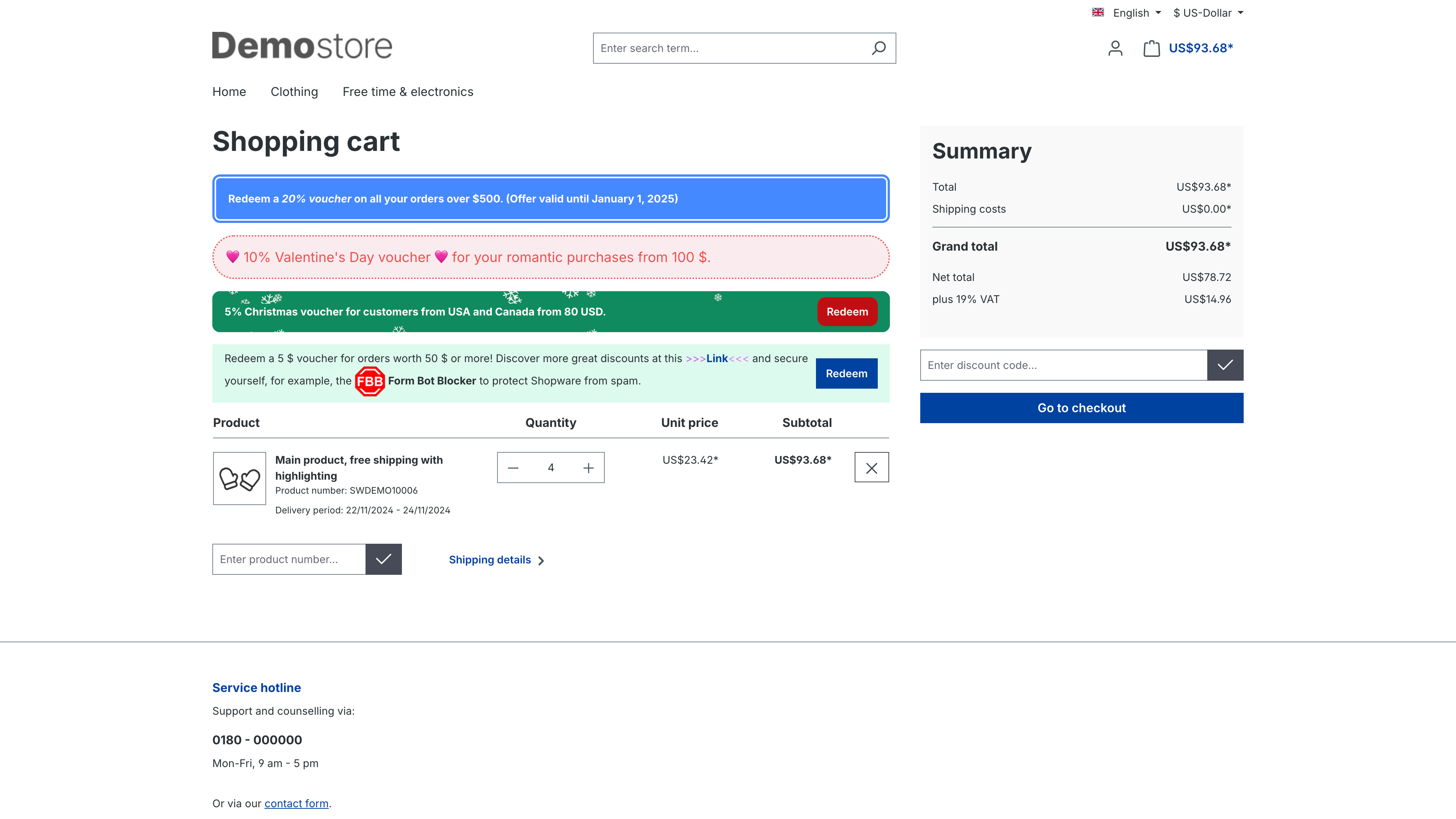
Task: Decrease quantity with the minus icon
Action: click(x=513, y=468)
